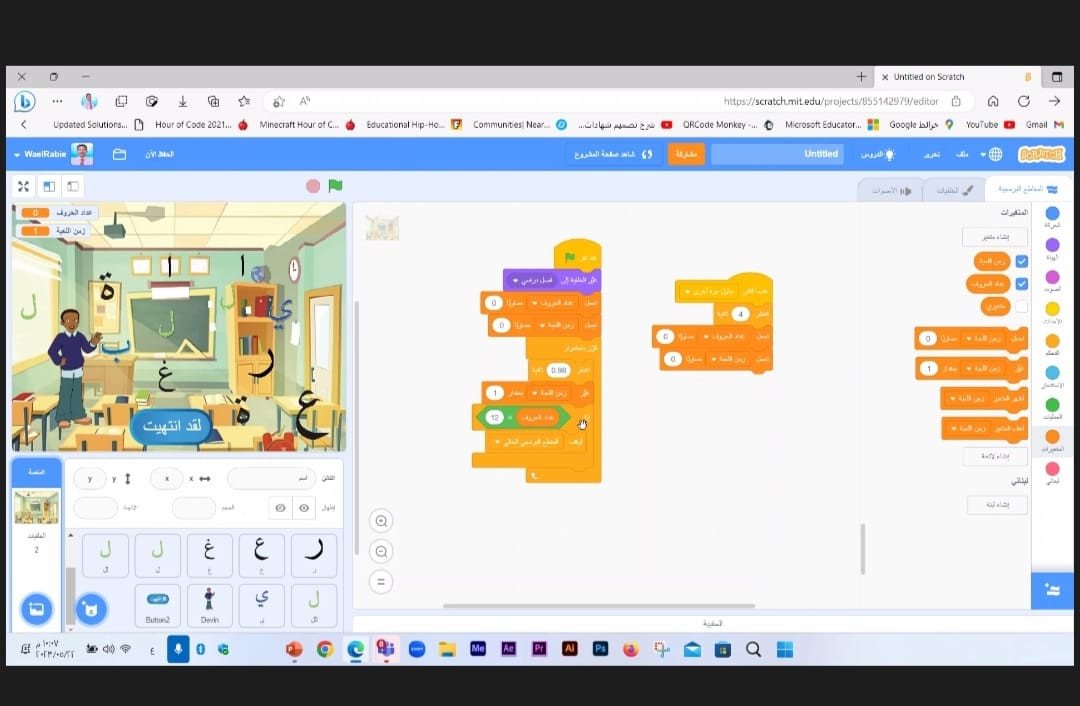Open the Sensing (الاستشعار) block category
The width and height of the screenshot is (1080, 706).
click(x=1052, y=376)
